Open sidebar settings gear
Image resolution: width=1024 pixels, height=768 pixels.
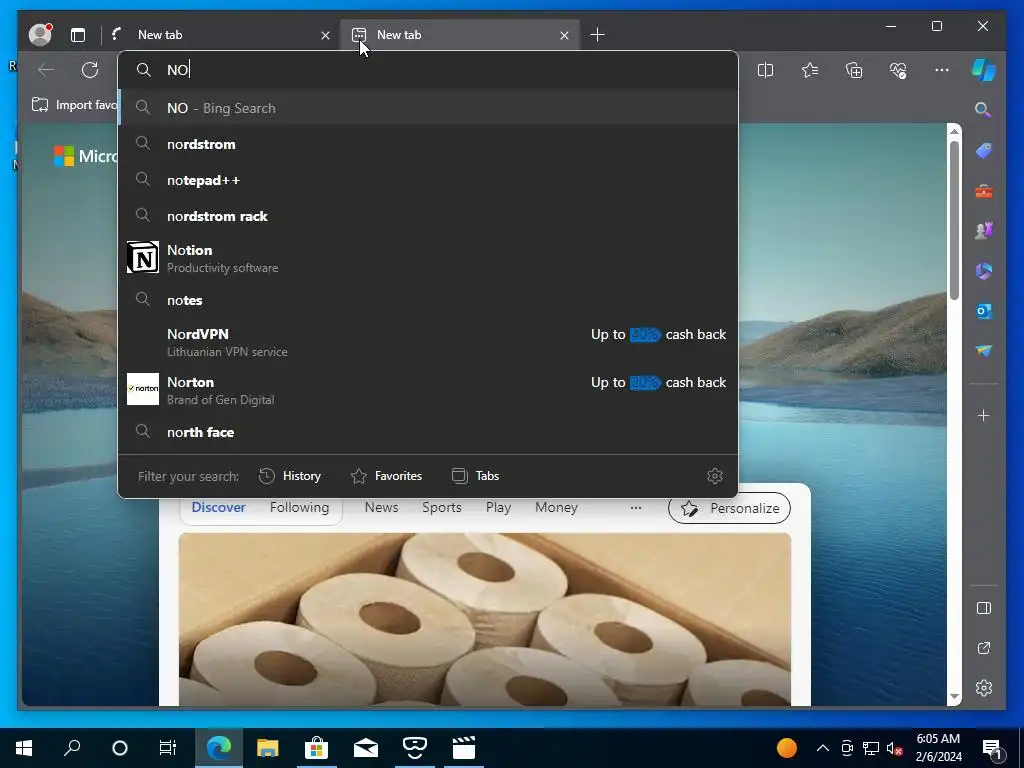984,688
